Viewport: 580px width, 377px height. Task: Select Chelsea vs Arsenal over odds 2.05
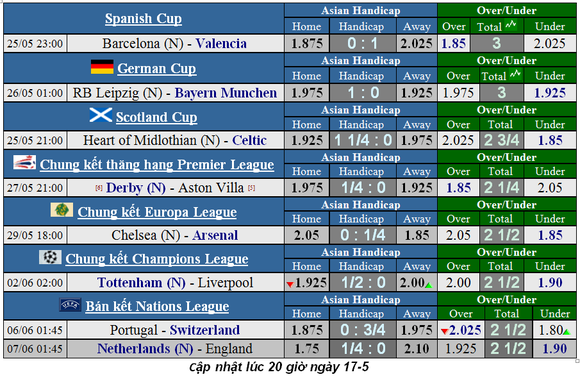(x=458, y=235)
